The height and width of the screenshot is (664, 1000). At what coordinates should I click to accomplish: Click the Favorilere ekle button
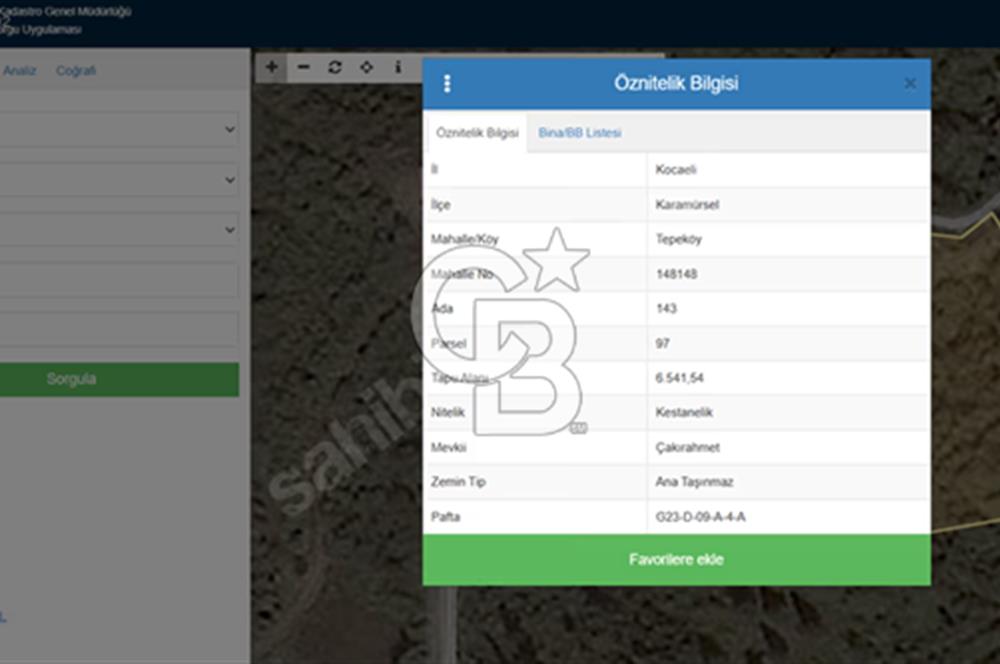tap(676, 560)
